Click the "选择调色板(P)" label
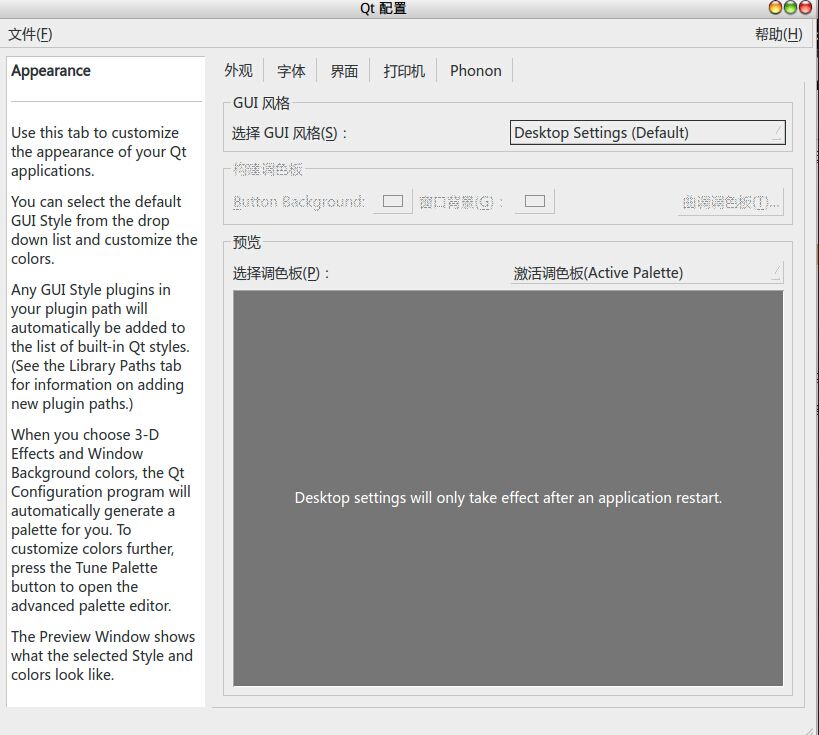819x735 pixels. (x=281, y=273)
